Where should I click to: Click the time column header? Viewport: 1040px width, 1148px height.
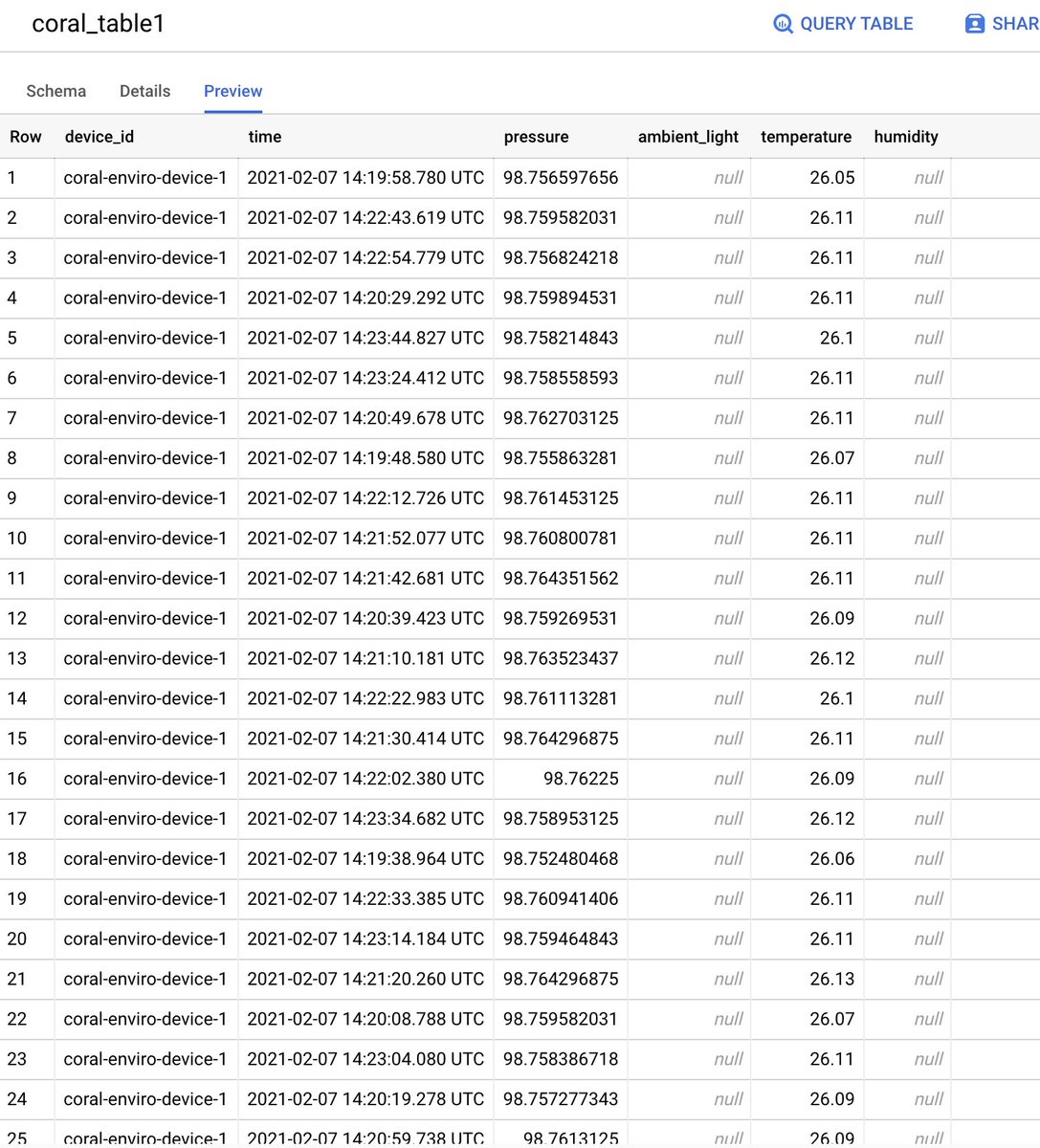[265, 136]
